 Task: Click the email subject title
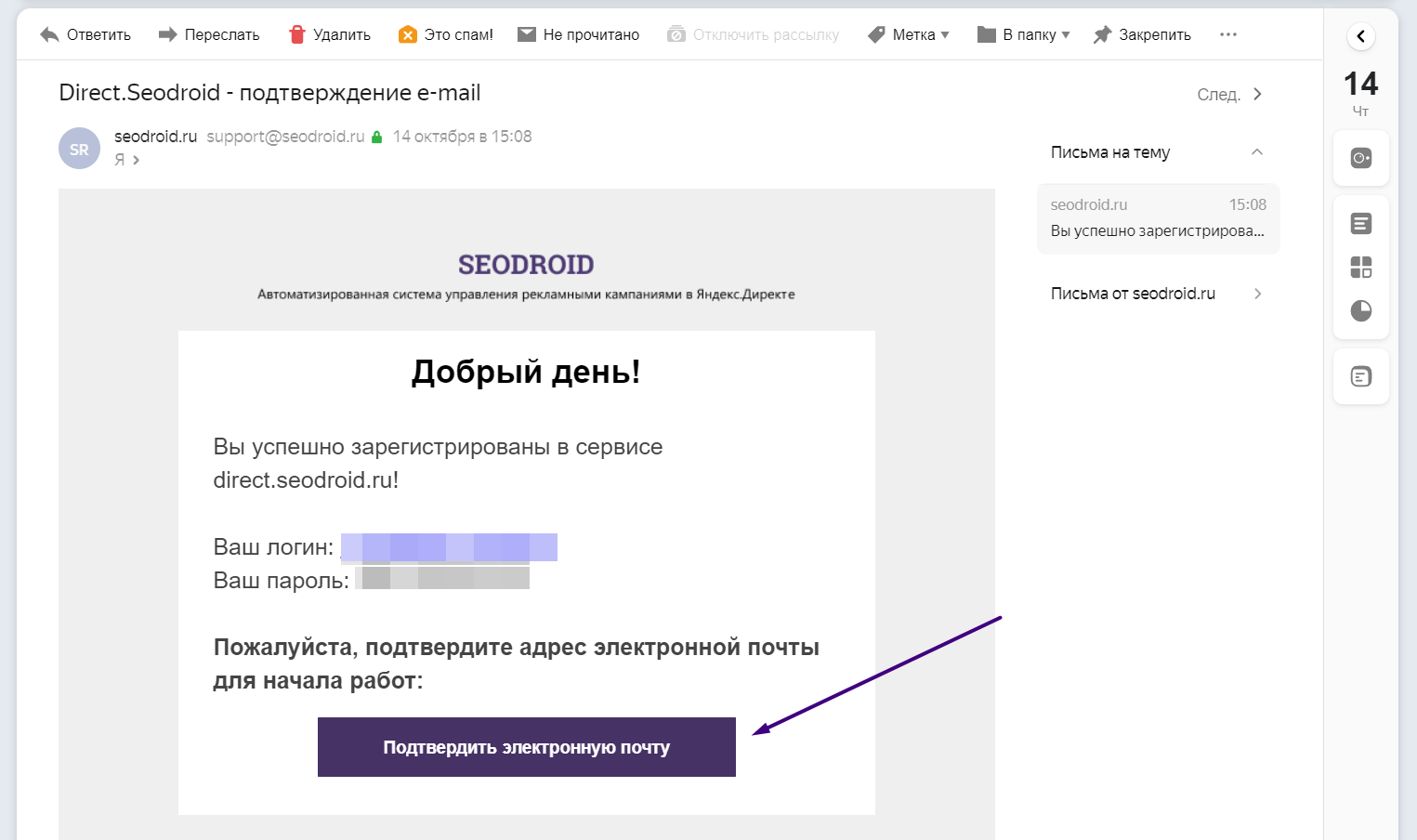pos(269,93)
